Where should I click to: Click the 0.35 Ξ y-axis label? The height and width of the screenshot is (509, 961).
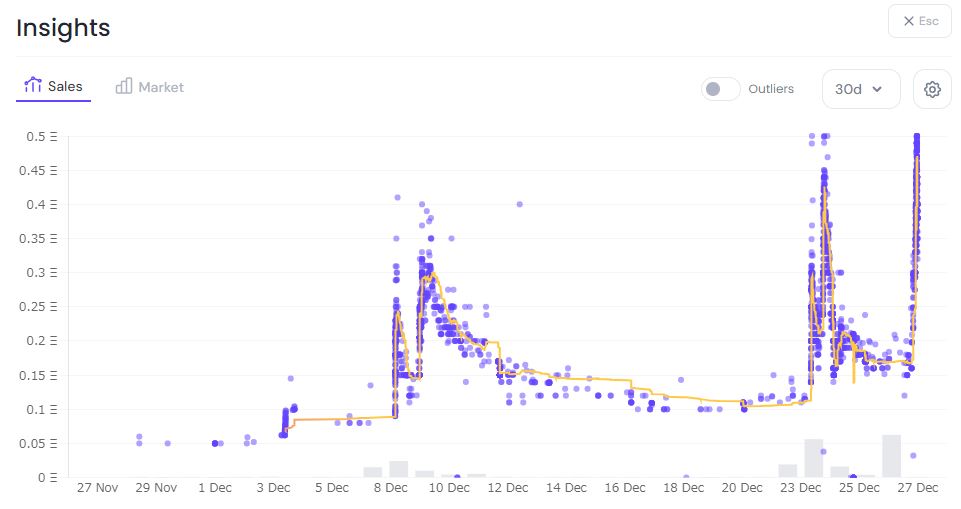pyautogui.click(x=38, y=238)
